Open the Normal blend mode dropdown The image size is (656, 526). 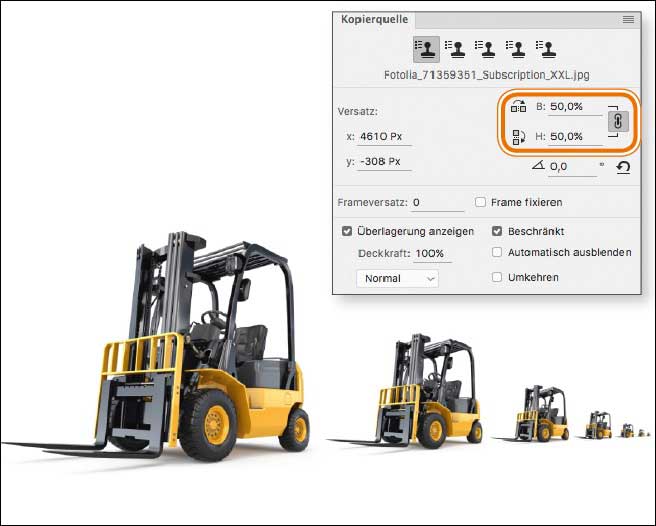tap(397, 279)
